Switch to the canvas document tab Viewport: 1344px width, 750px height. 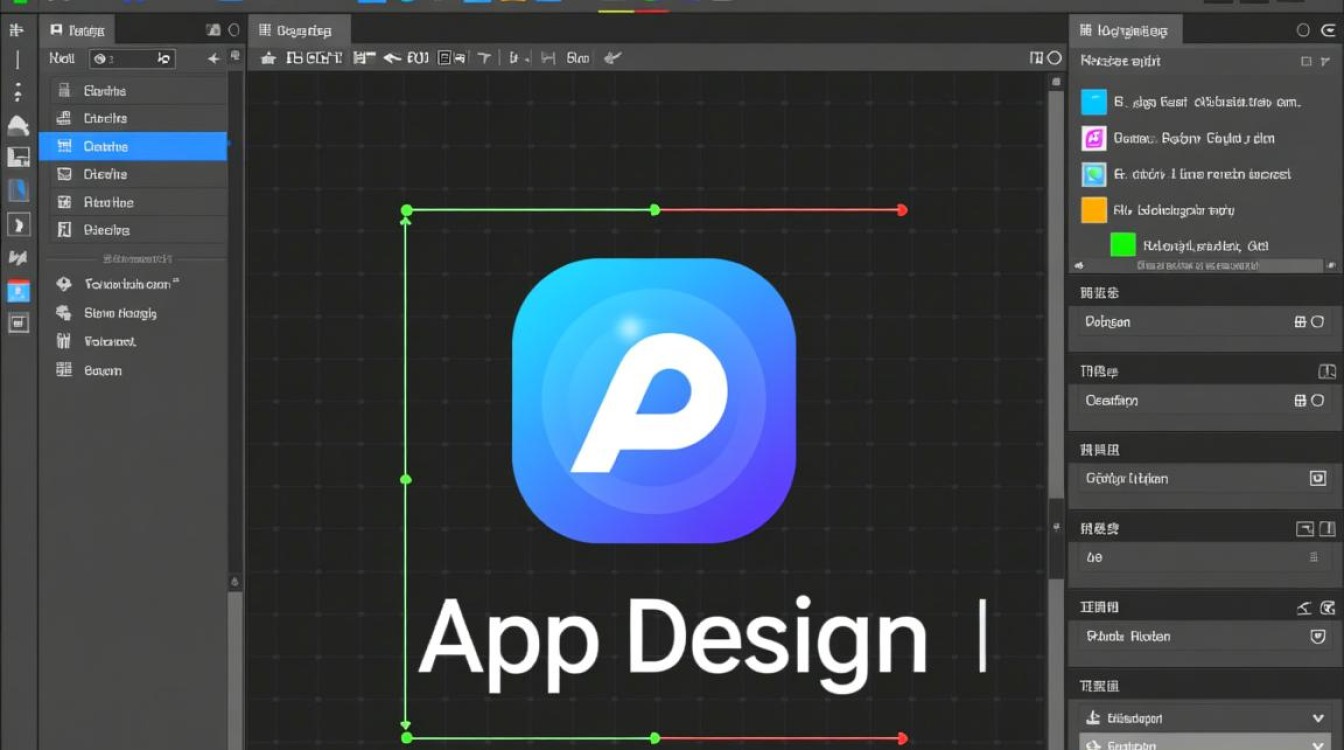[300, 30]
